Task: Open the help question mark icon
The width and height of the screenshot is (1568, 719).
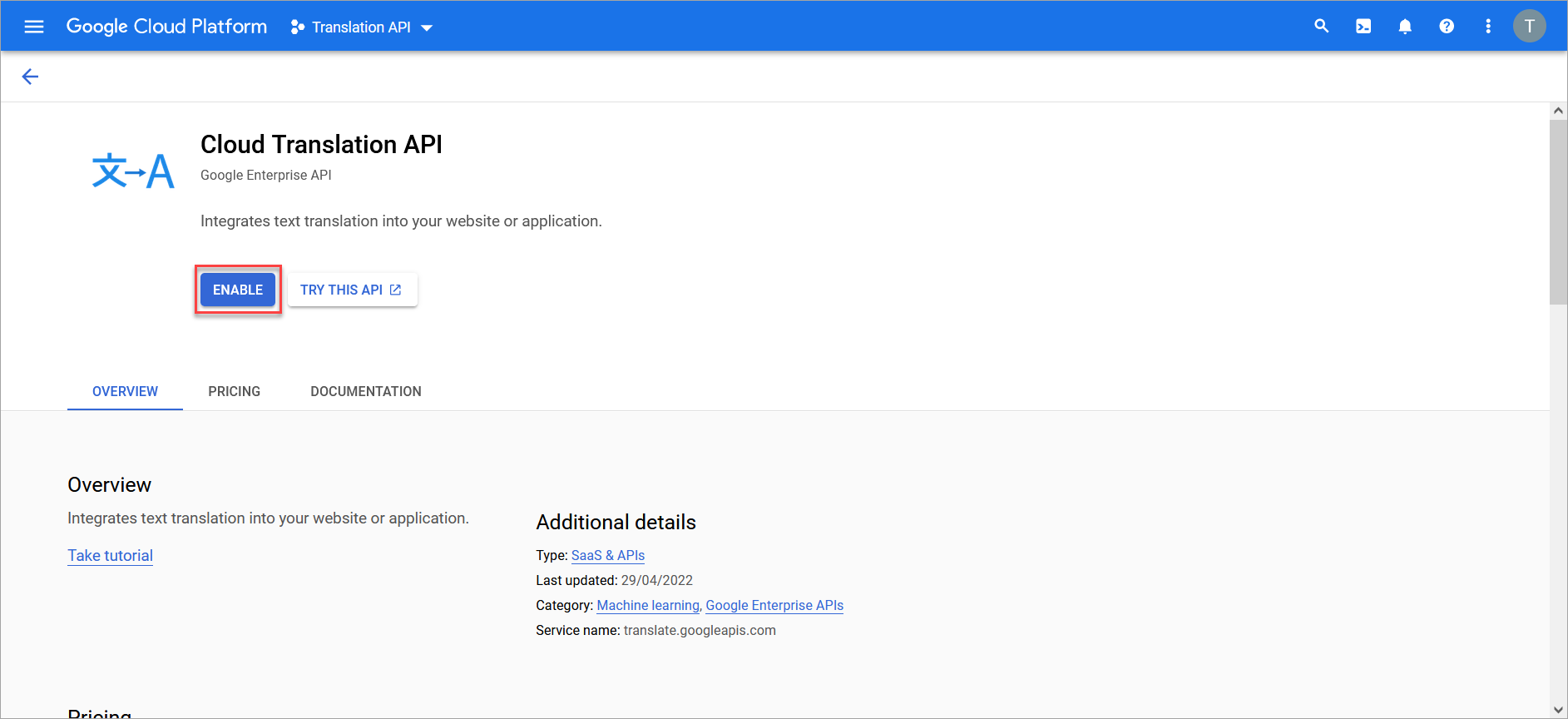Action: coord(1447,27)
